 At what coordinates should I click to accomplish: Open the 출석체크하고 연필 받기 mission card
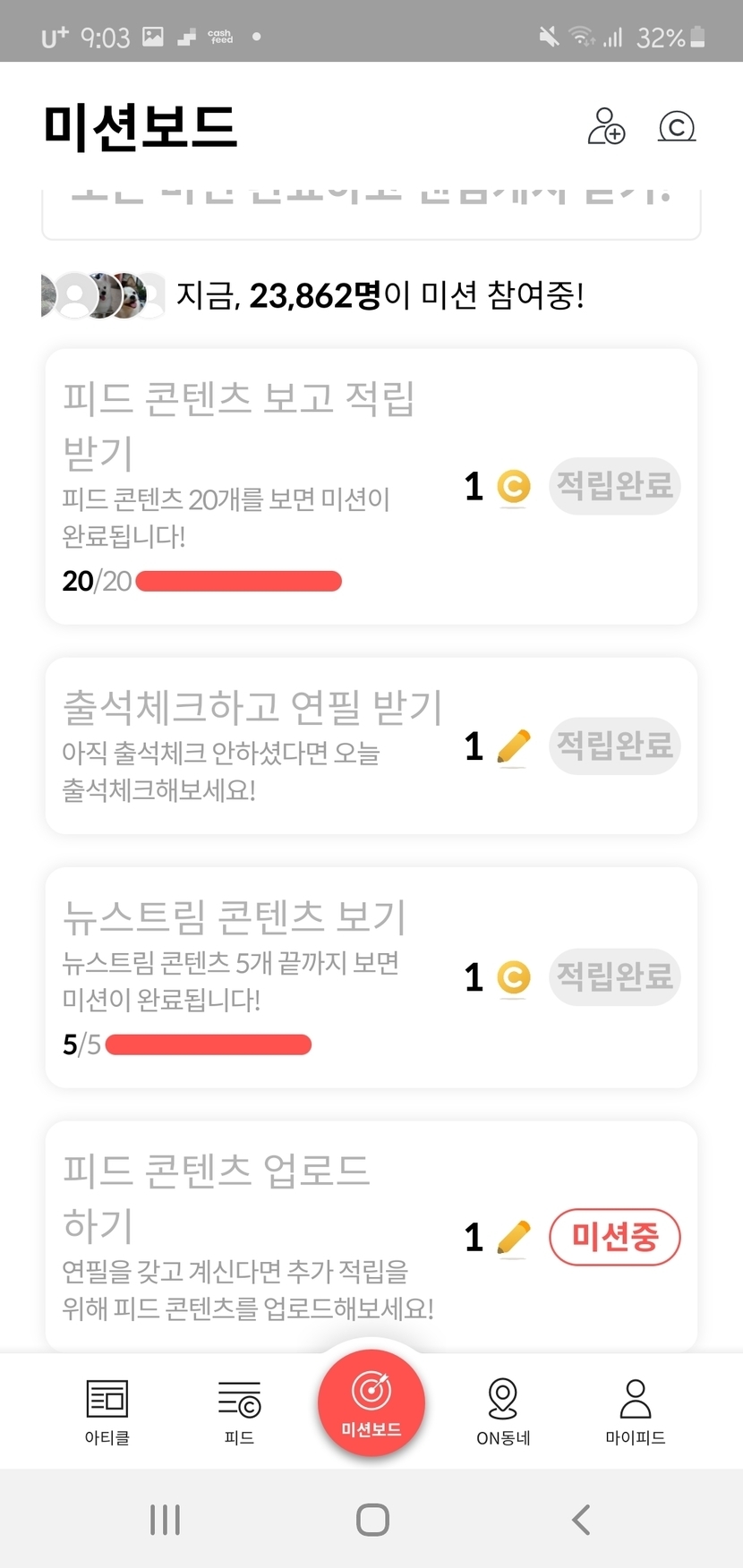click(x=251, y=746)
